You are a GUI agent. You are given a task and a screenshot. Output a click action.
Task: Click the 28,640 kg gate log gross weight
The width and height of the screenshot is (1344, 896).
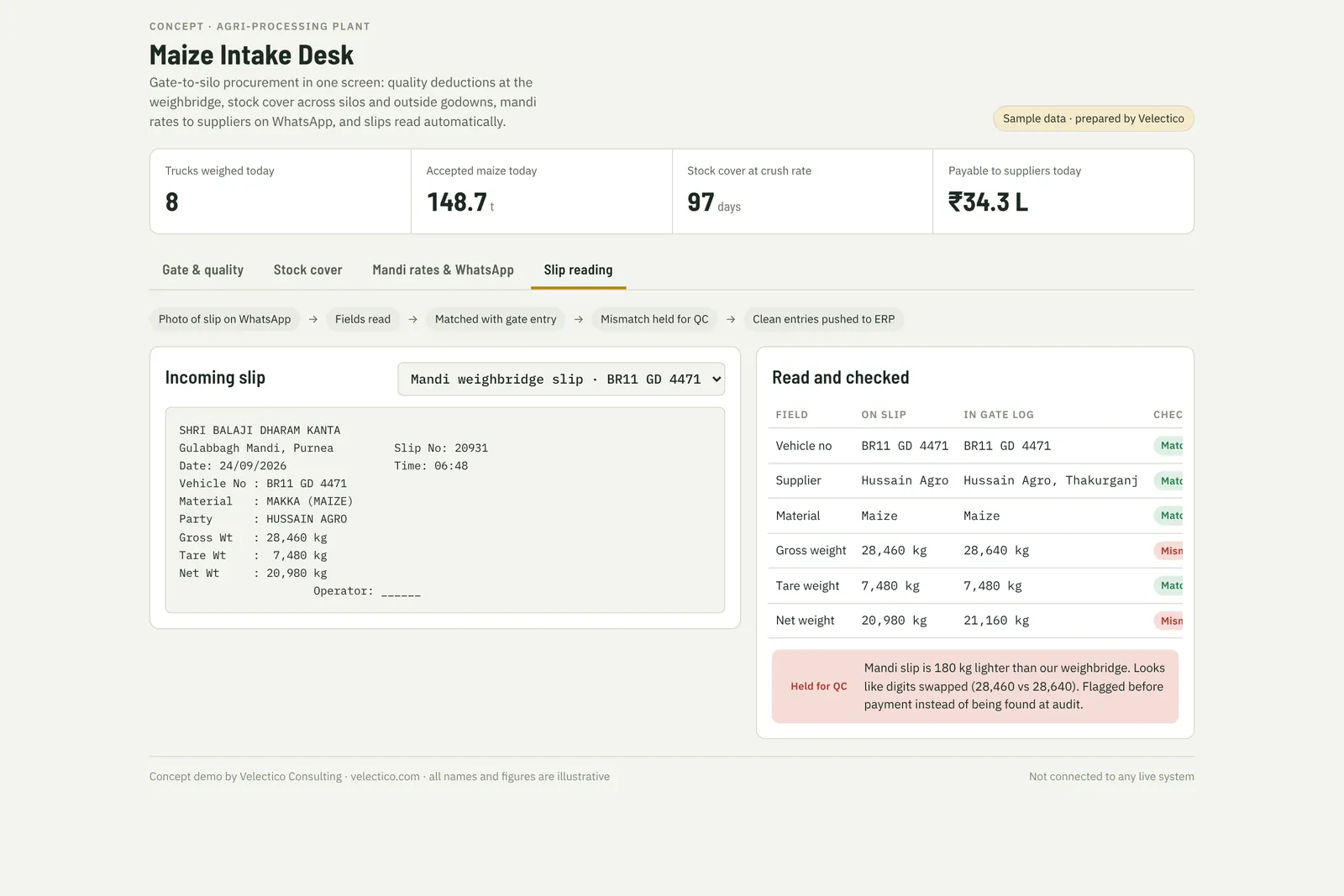pos(996,551)
